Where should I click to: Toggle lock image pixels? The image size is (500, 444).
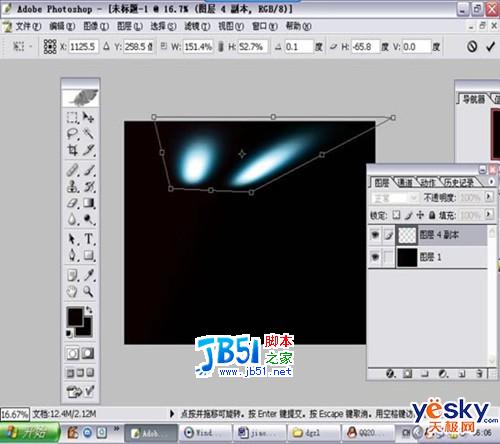click(x=409, y=215)
